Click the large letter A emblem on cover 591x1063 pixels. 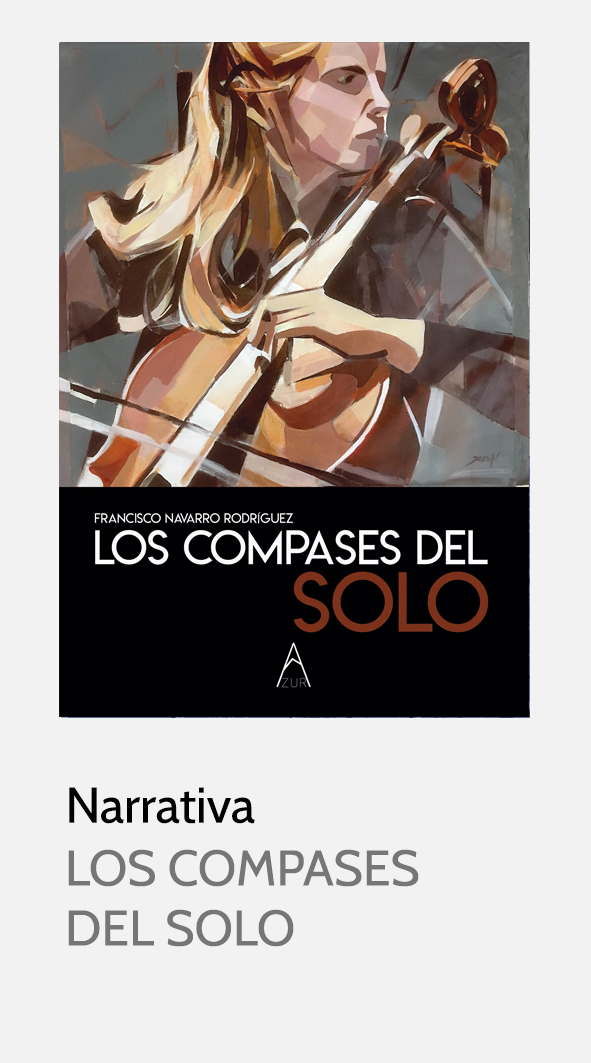[x=292, y=661]
